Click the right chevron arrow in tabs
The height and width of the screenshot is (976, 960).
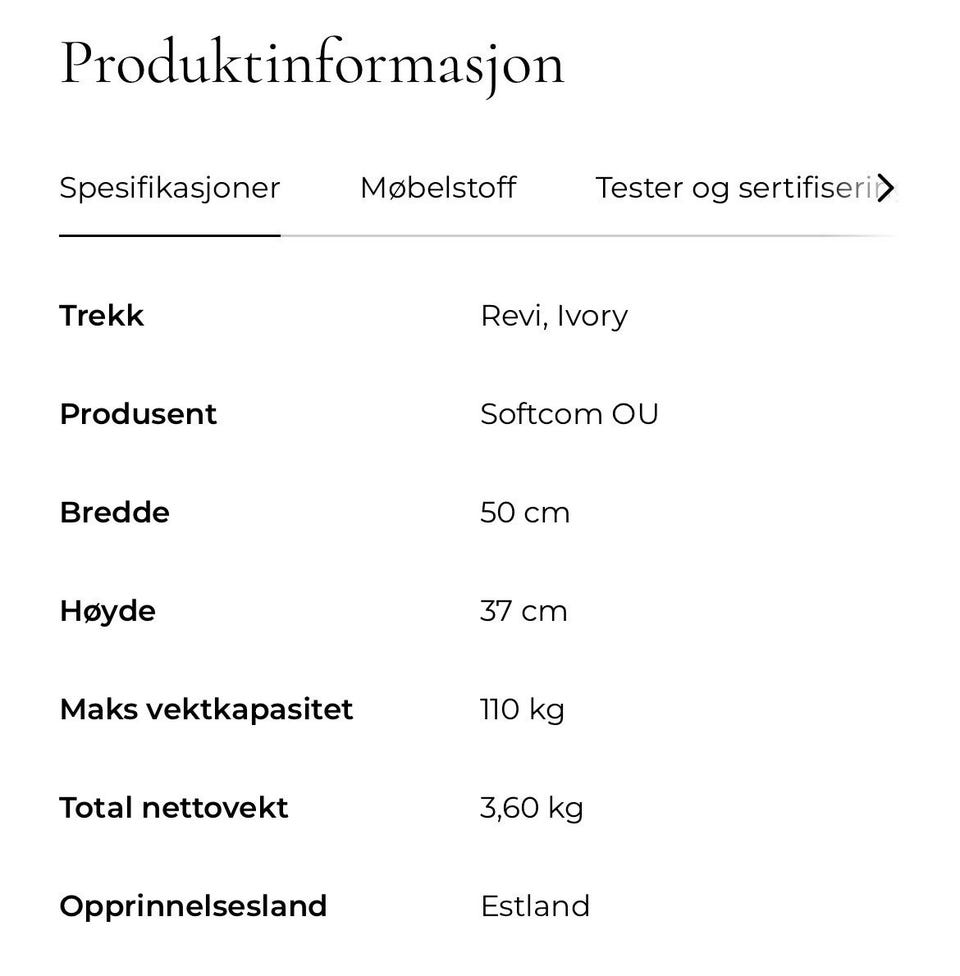click(885, 188)
